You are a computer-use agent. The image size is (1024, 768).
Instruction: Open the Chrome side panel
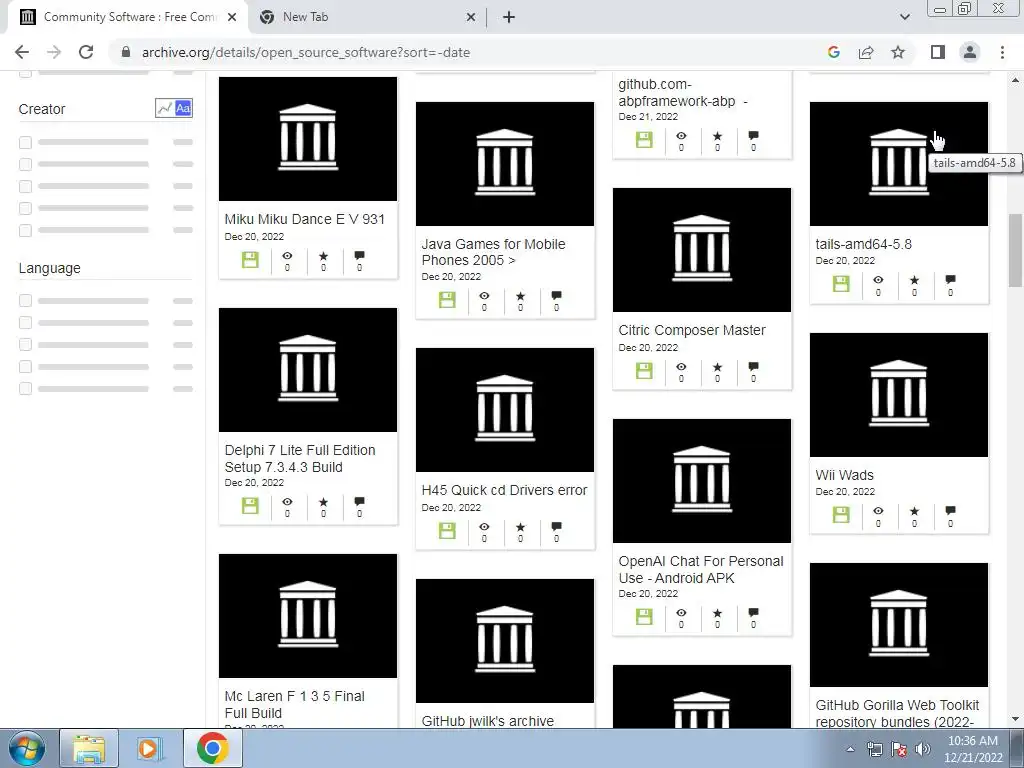(x=938, y=52)
